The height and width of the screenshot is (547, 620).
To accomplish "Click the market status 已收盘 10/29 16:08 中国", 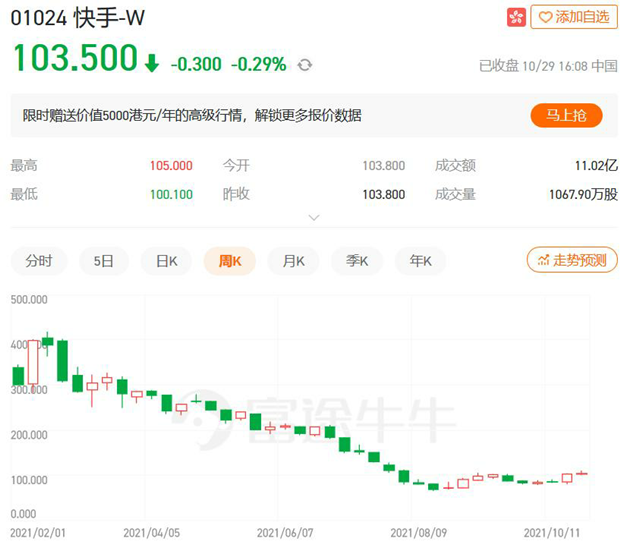I will 548,66.
